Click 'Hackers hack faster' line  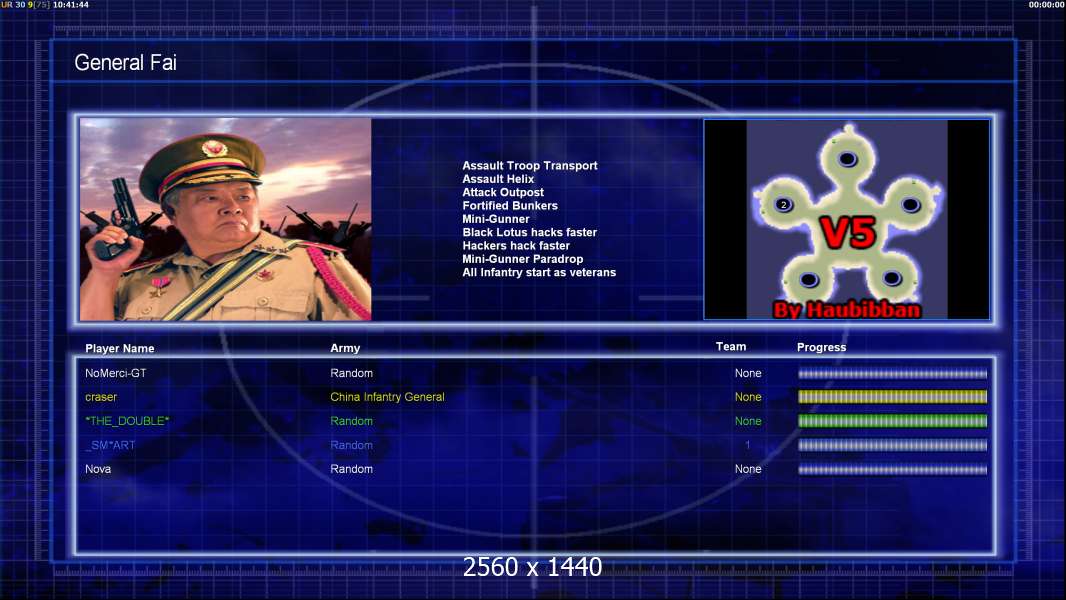516,245
